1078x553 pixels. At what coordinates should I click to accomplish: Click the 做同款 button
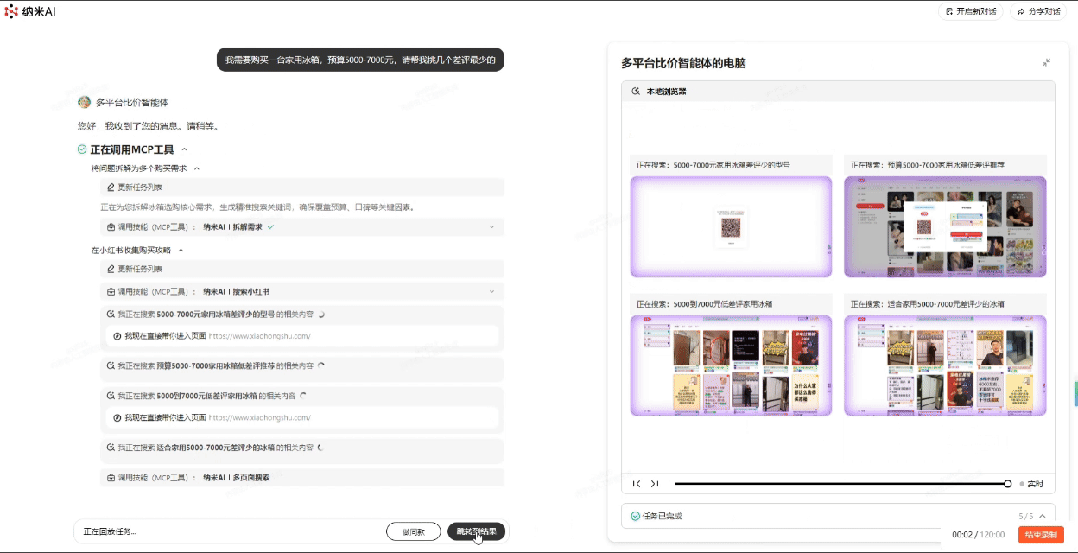pos(414,532)
